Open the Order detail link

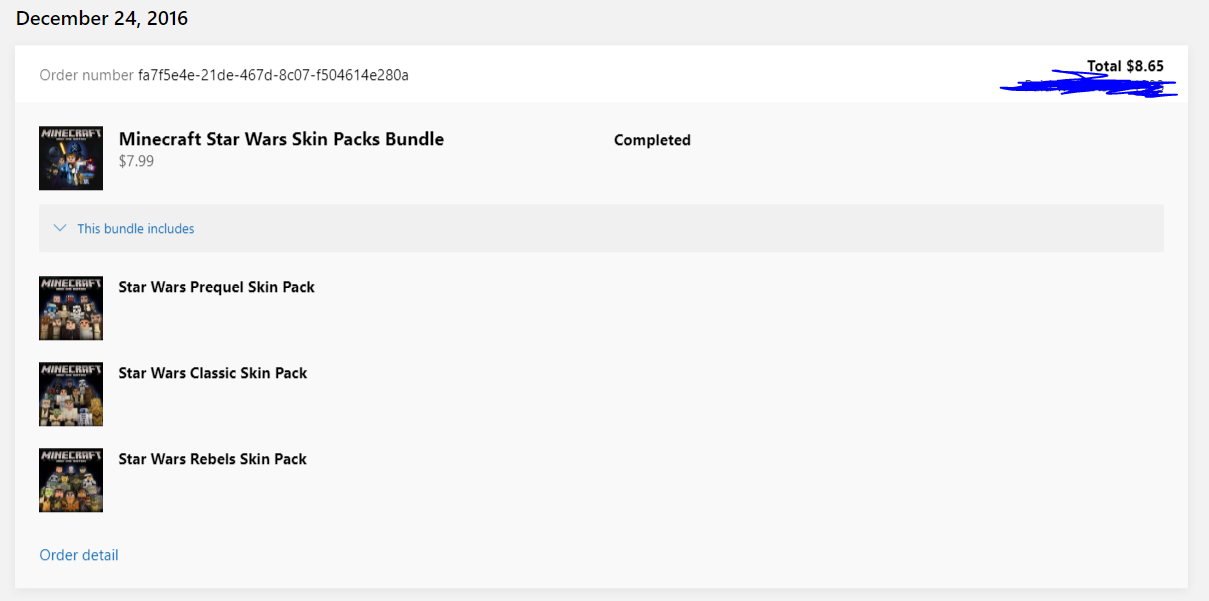[x=79, y=555]
